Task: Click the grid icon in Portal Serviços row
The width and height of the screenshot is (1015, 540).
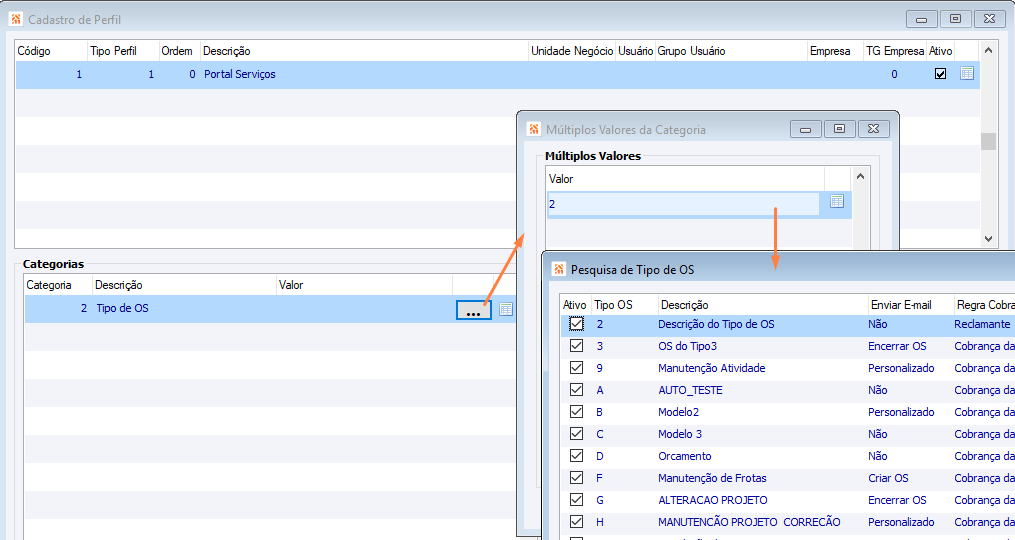Action: coord(966,74)
